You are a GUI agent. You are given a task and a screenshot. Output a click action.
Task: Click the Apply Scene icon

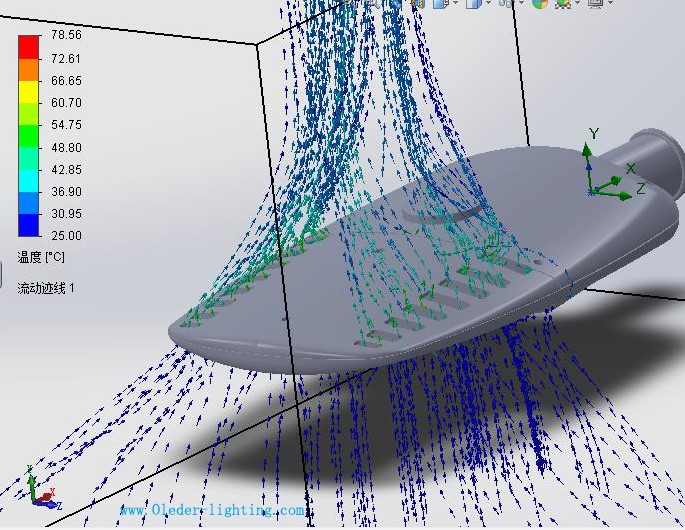pos(564,4)
